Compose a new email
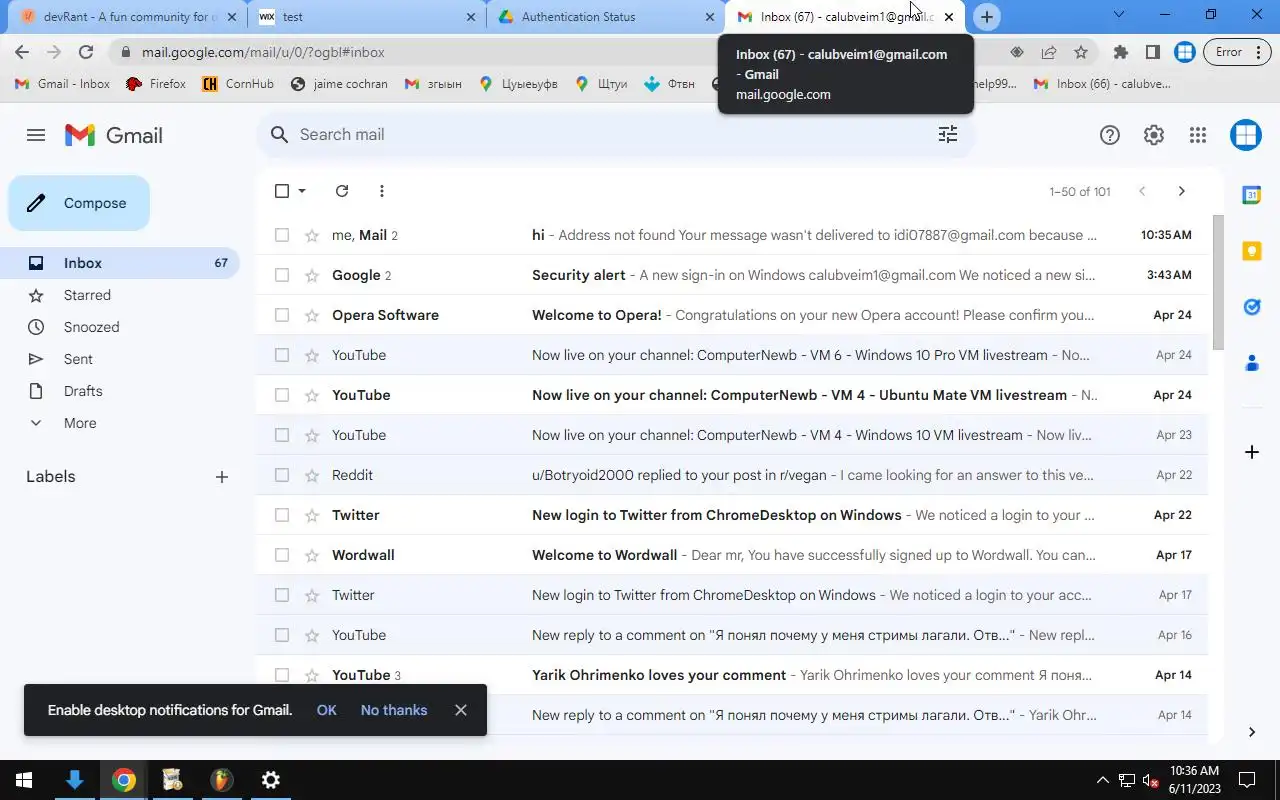The height and width of the screenshot is (800, 1280). pyautogui.click(x=79, y=203)
